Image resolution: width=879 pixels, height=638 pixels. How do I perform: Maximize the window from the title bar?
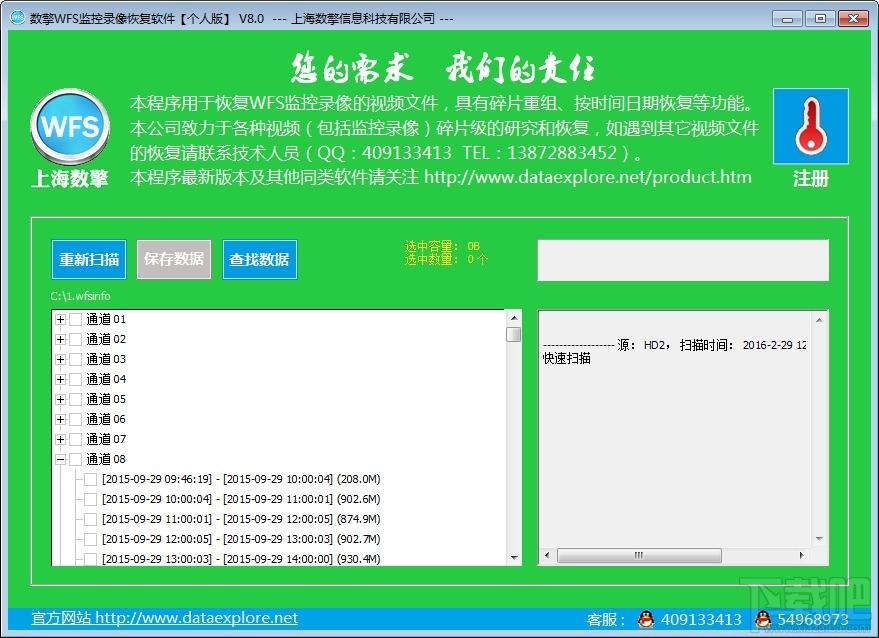(x=820, y=19)
